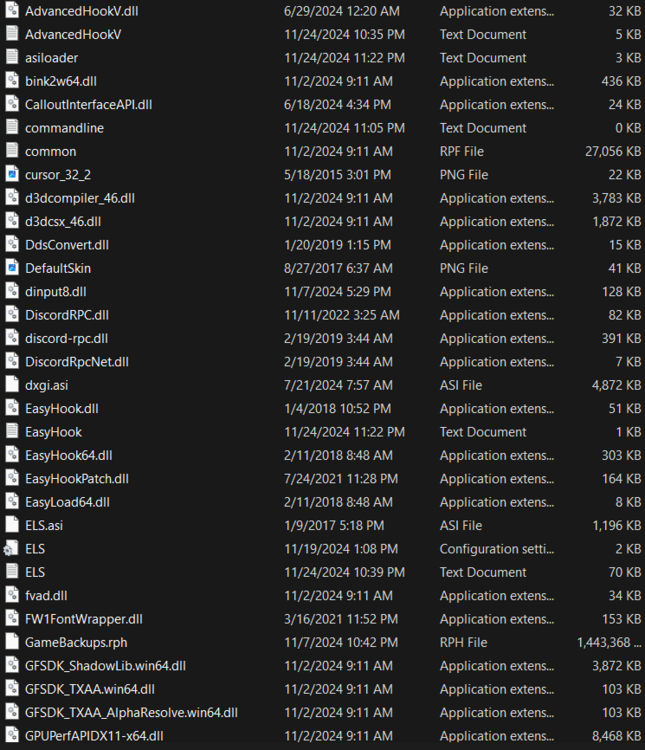
Task: Click the dxgi.asi blank file icon
Action: click(12, 385)
